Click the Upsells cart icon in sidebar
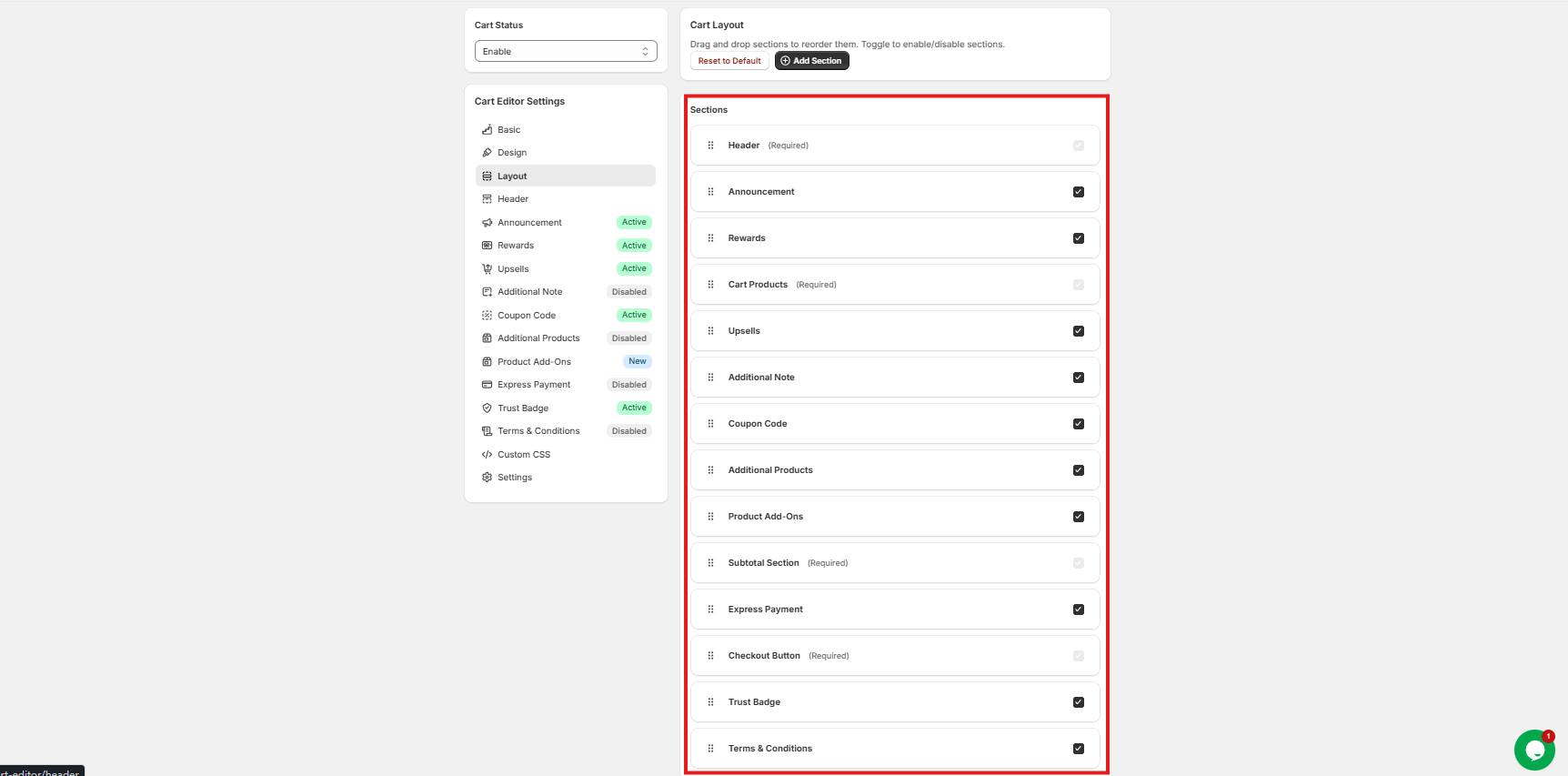 (487, 269)
